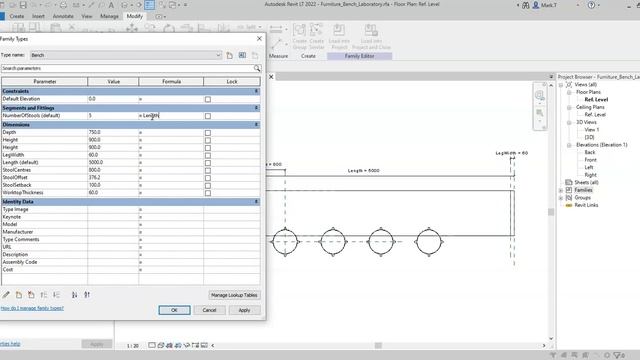Click the Edit Parameter pencil icon
640x360 pixels.
(6, 295)
